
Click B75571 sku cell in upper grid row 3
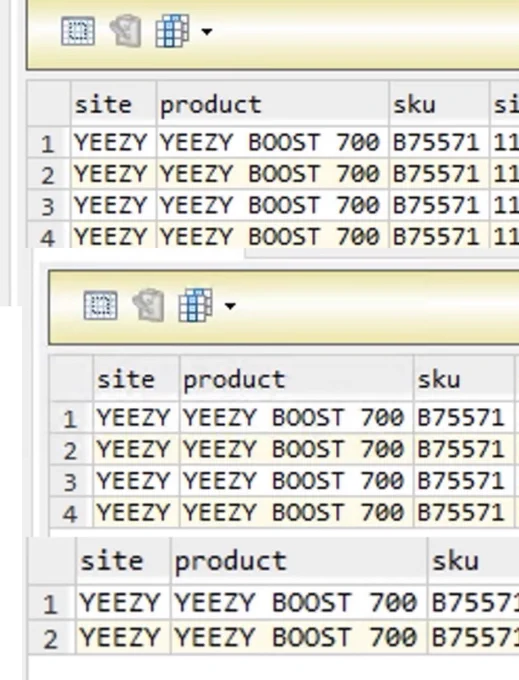tap(439, 206)
